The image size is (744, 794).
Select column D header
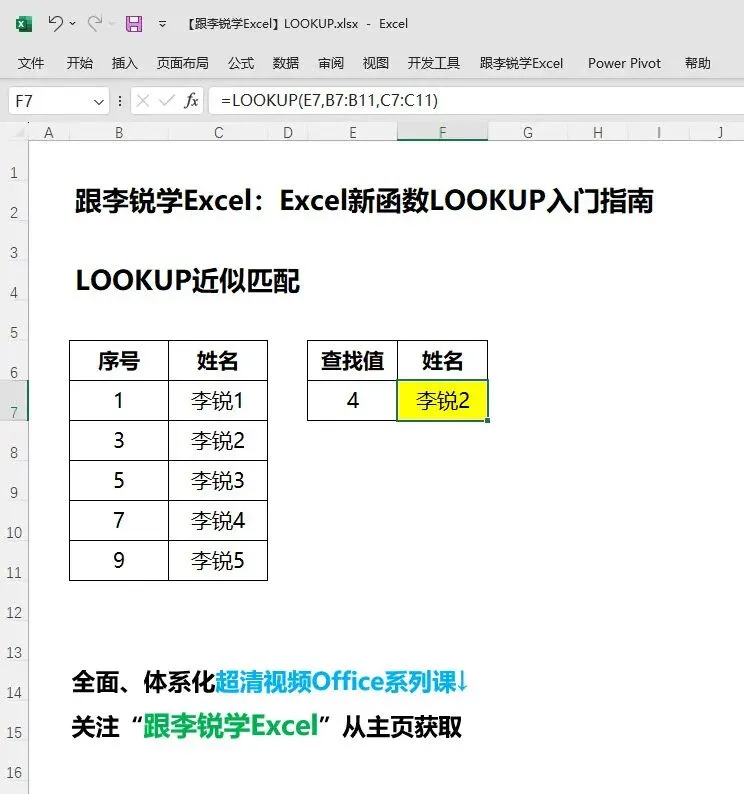pyautogui.click(x=288, y=133)
